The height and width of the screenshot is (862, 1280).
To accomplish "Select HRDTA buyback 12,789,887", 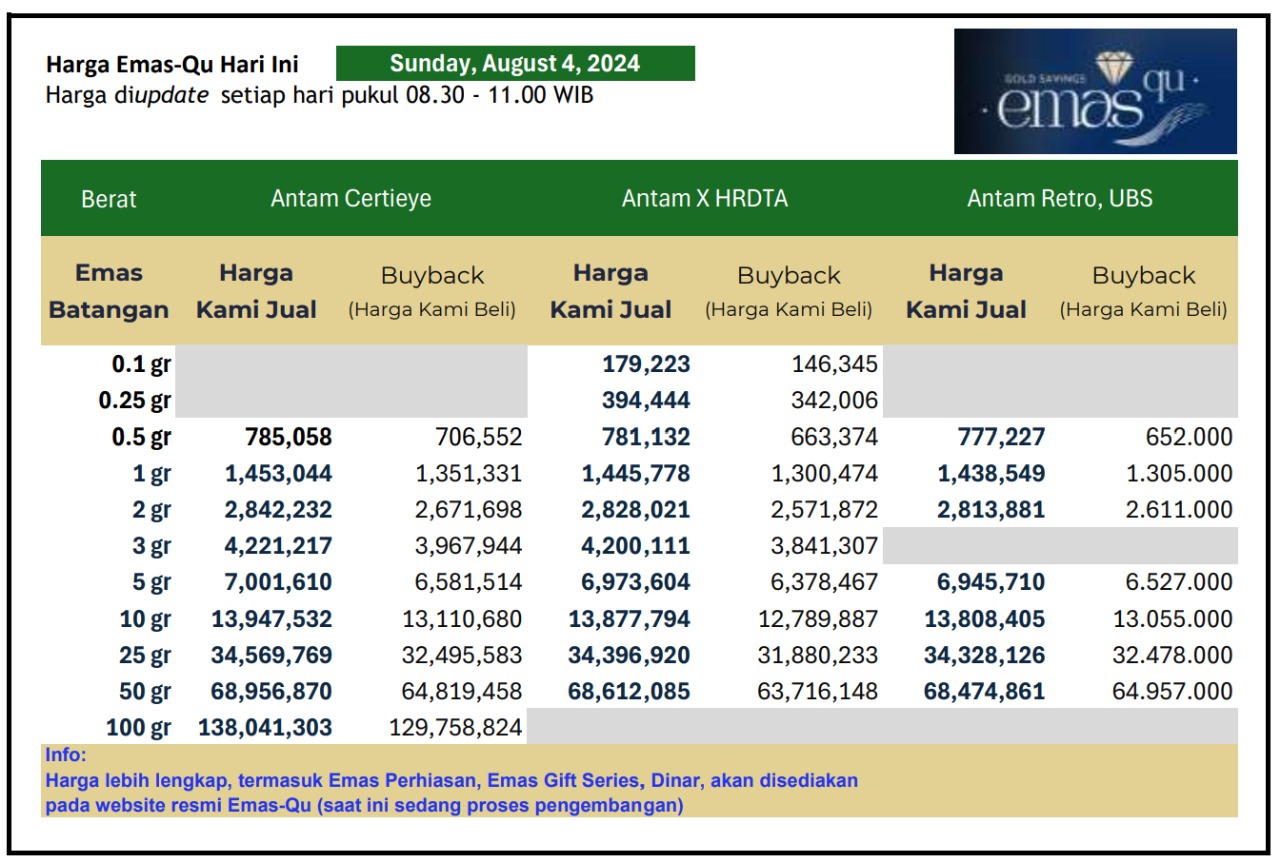I will pyautogui.click(x=818, y=619).
